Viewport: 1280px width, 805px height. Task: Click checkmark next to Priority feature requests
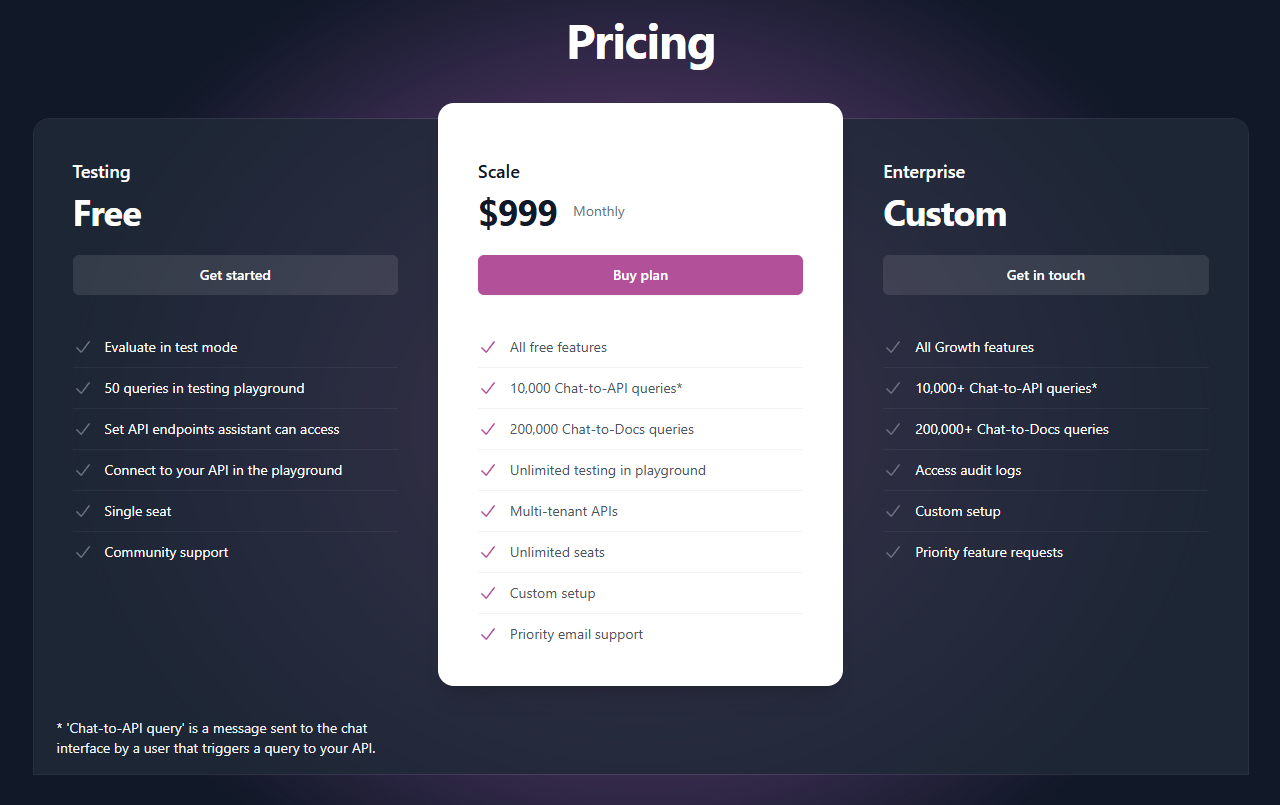[893, 552]
